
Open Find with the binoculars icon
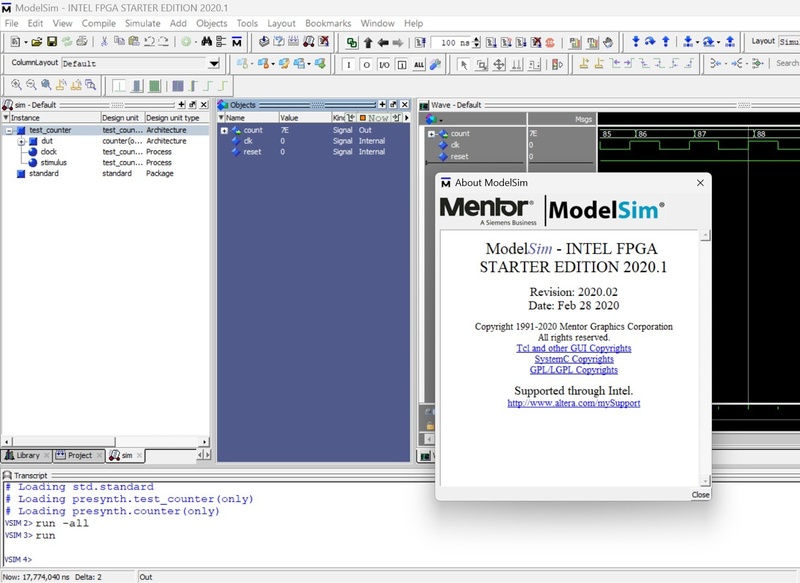coord(207,42)
